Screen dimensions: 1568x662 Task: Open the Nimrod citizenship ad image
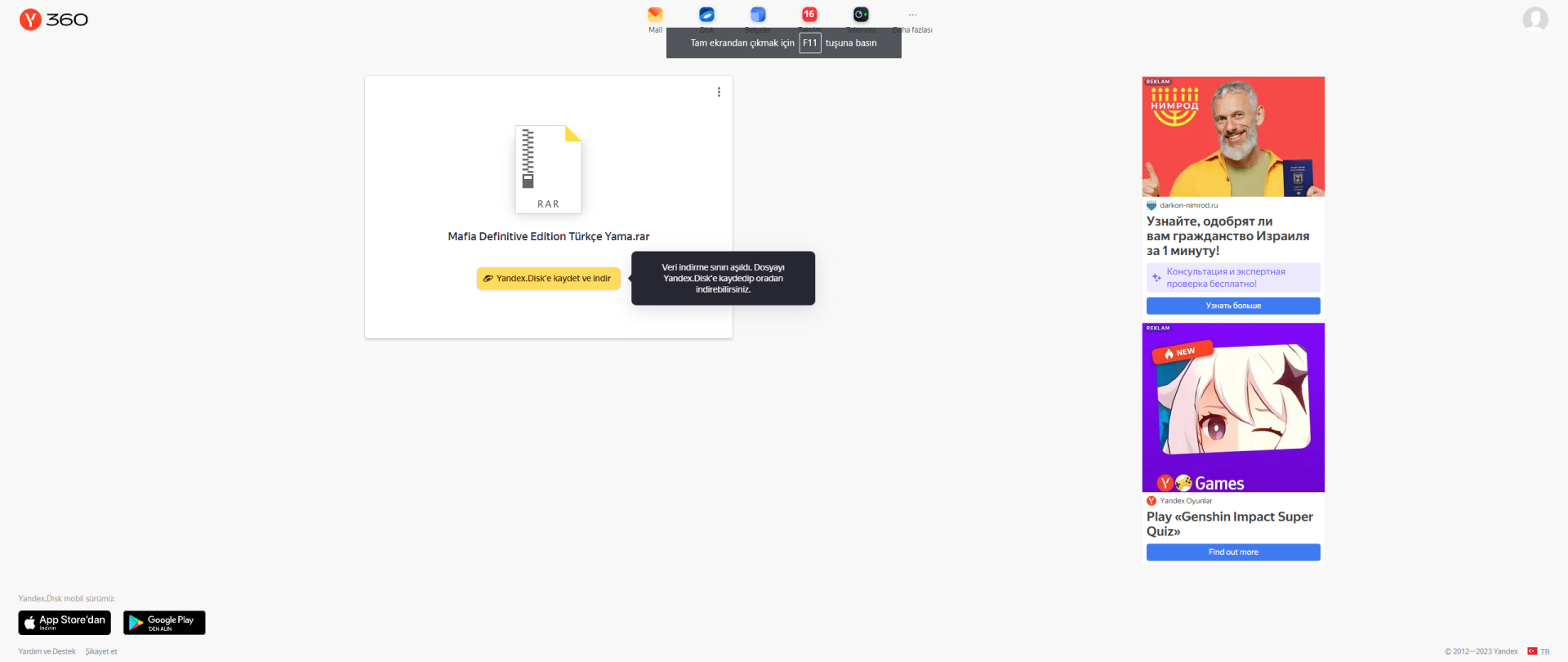click(1233, 136)
